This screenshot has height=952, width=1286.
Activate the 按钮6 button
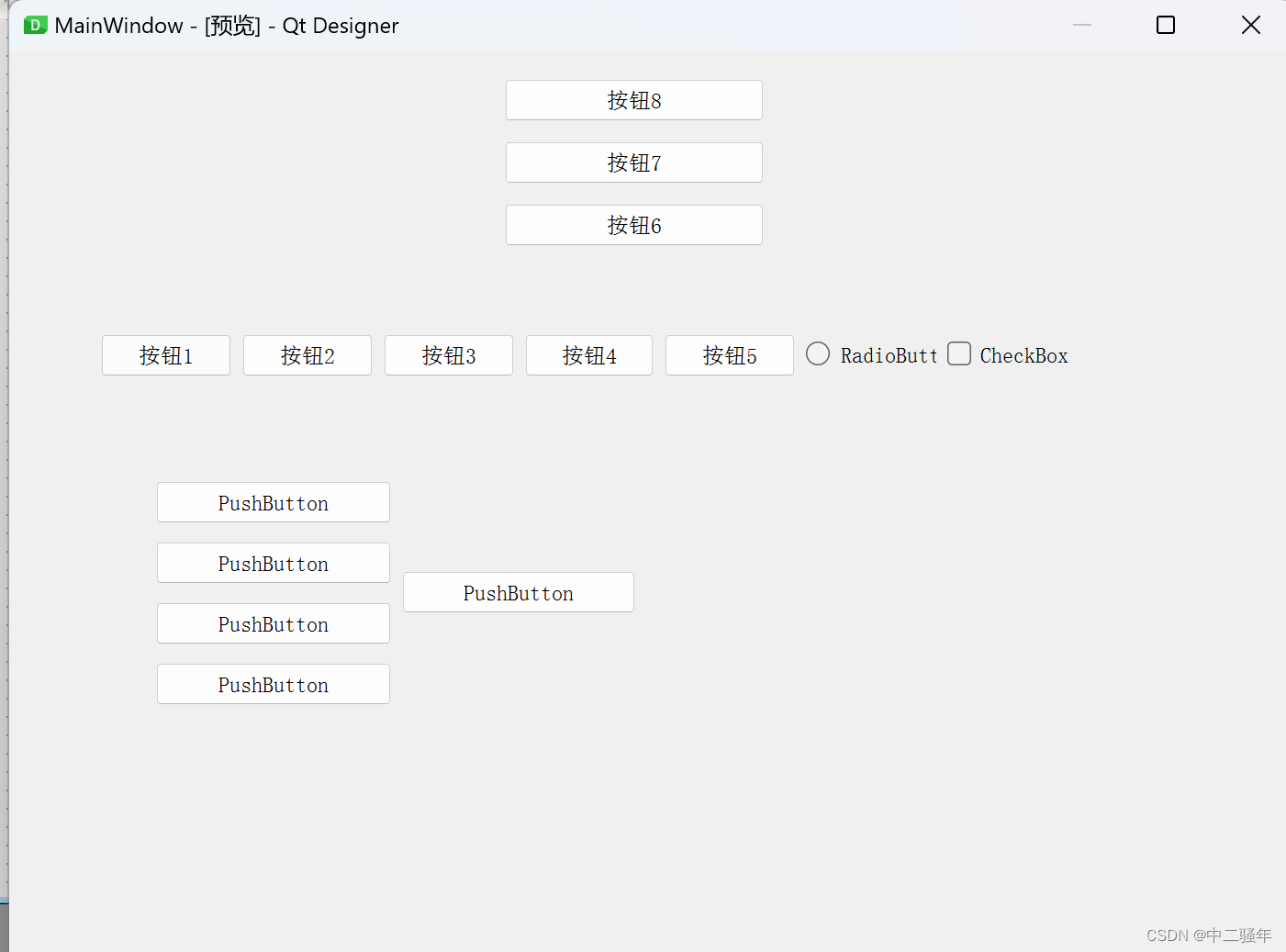click(x=634, y=225)
